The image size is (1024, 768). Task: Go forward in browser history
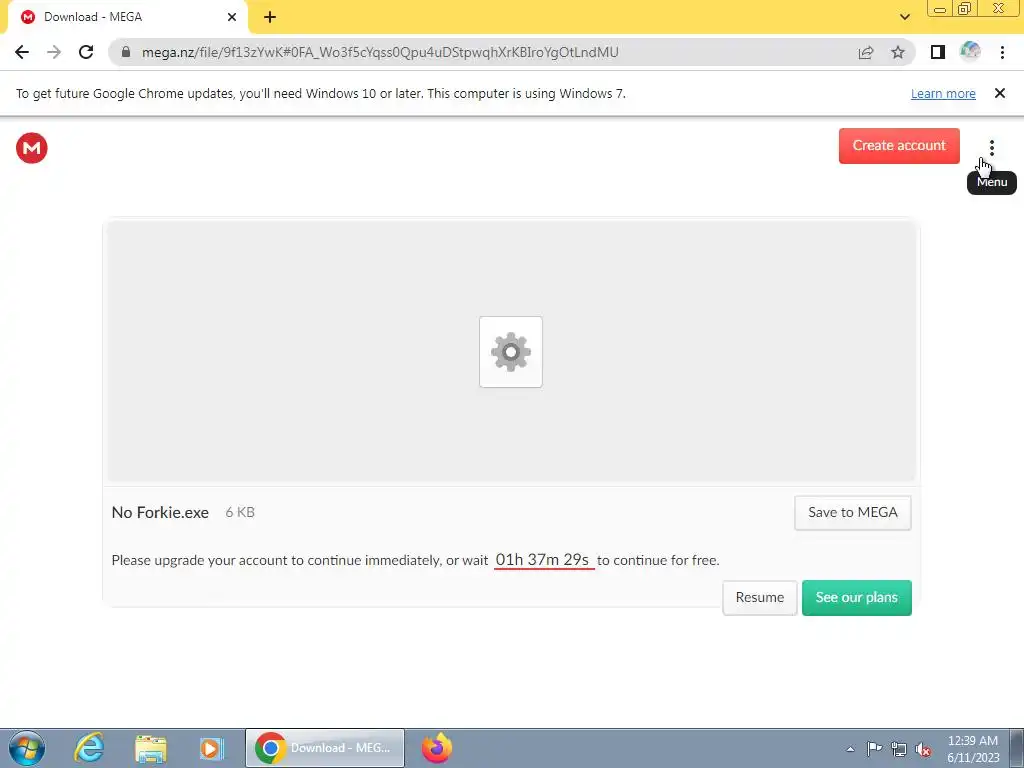(54, 52)
